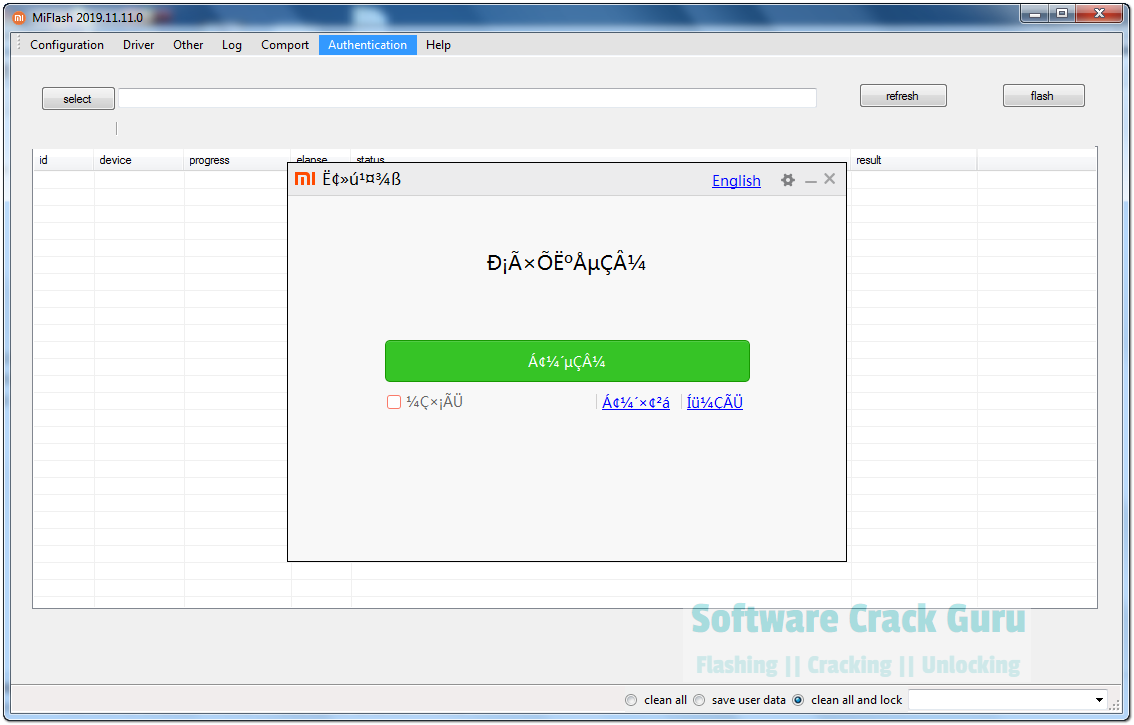This screenshot has height=725, width=1134.
Task: Click the rightmost blue link below green button
Action: coord(715,402)
